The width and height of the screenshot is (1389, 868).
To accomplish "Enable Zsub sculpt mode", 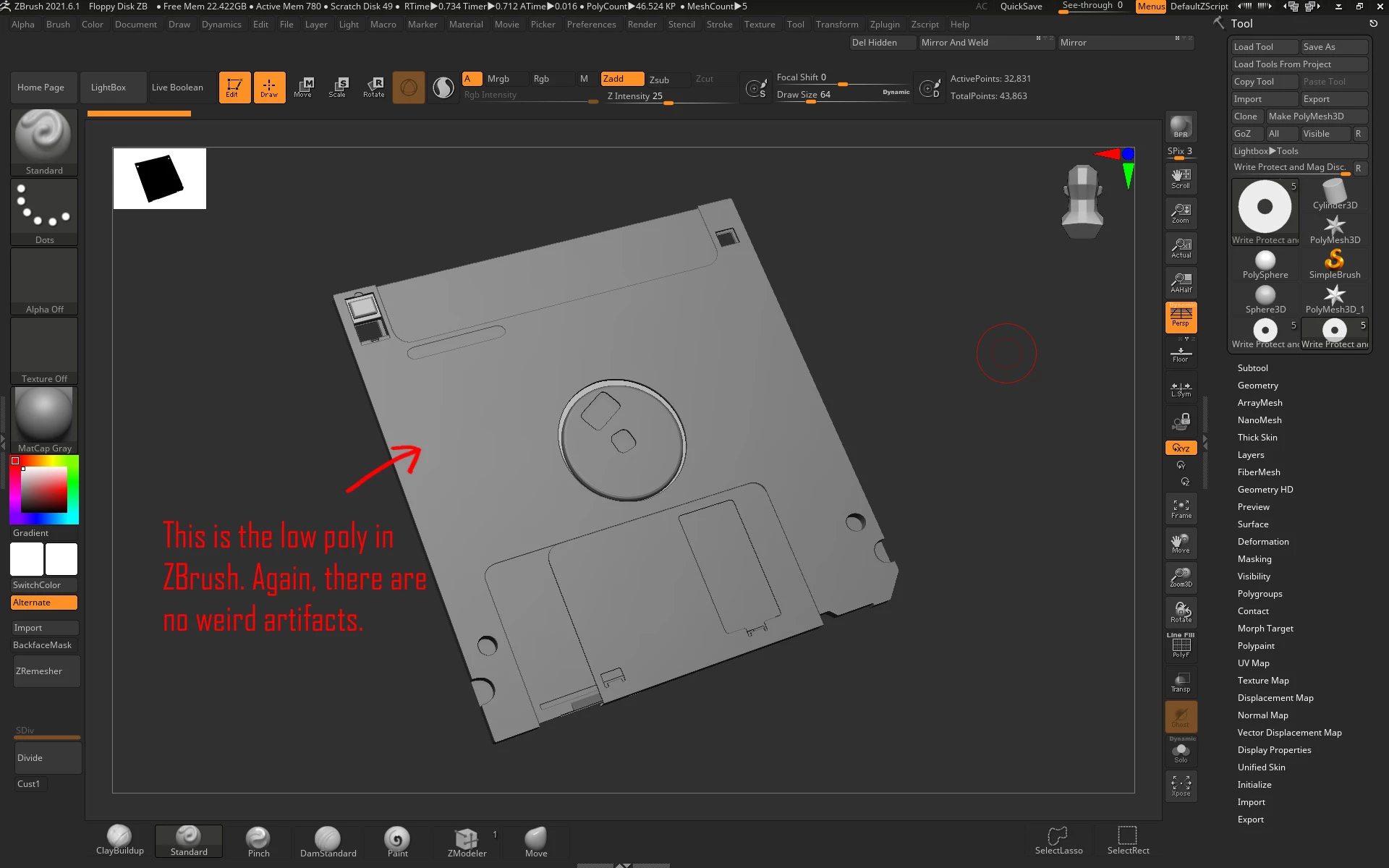I will pyautogui.click(x=659, y=80).
